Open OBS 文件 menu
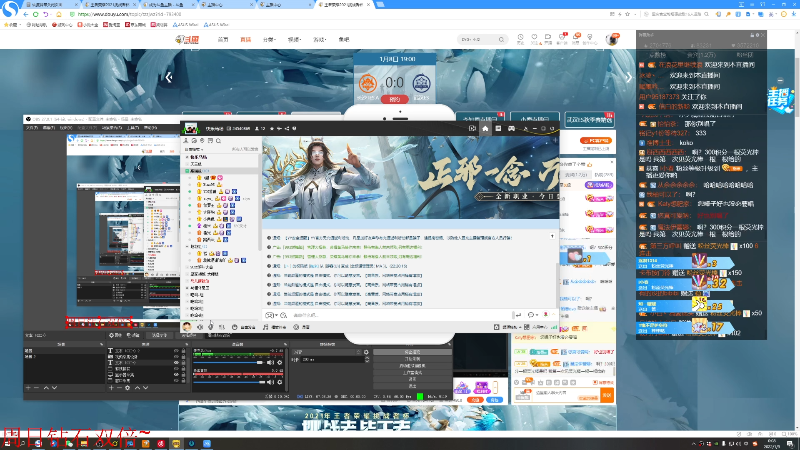Viewport: 800px width, 450px height. [32, 128]
